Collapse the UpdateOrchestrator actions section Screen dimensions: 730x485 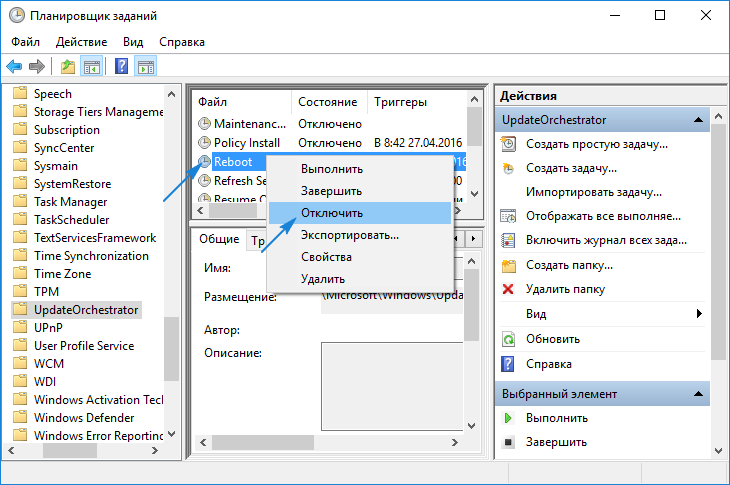coord(698,120)
